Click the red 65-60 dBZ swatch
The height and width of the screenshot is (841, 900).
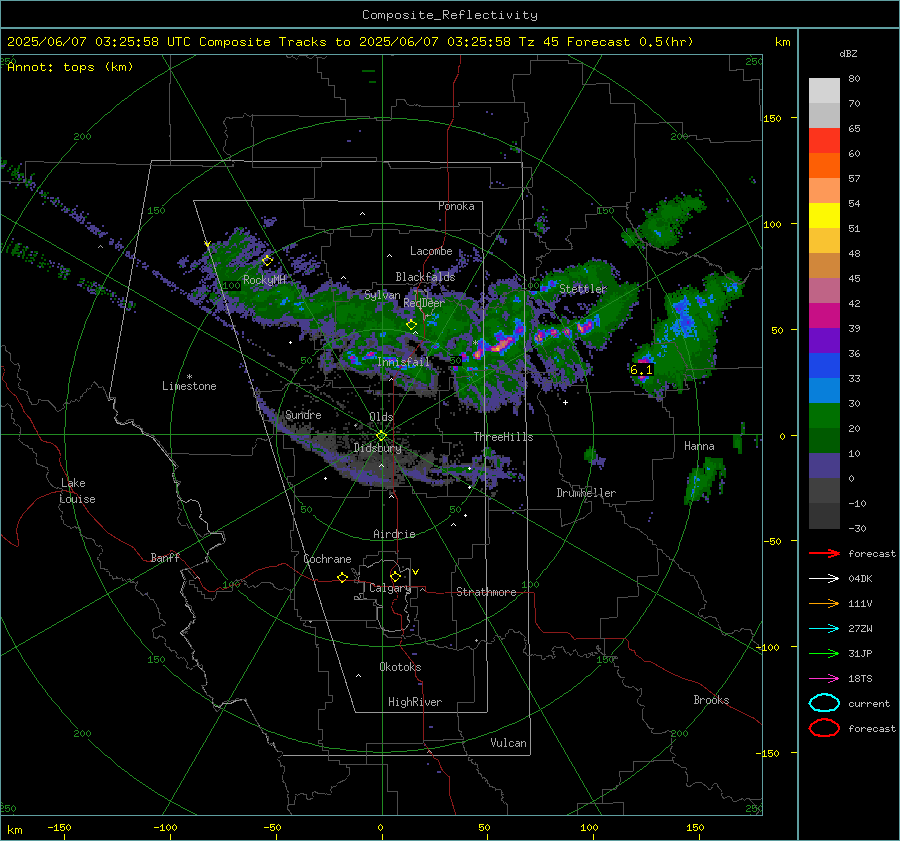[x=824, y=141]
